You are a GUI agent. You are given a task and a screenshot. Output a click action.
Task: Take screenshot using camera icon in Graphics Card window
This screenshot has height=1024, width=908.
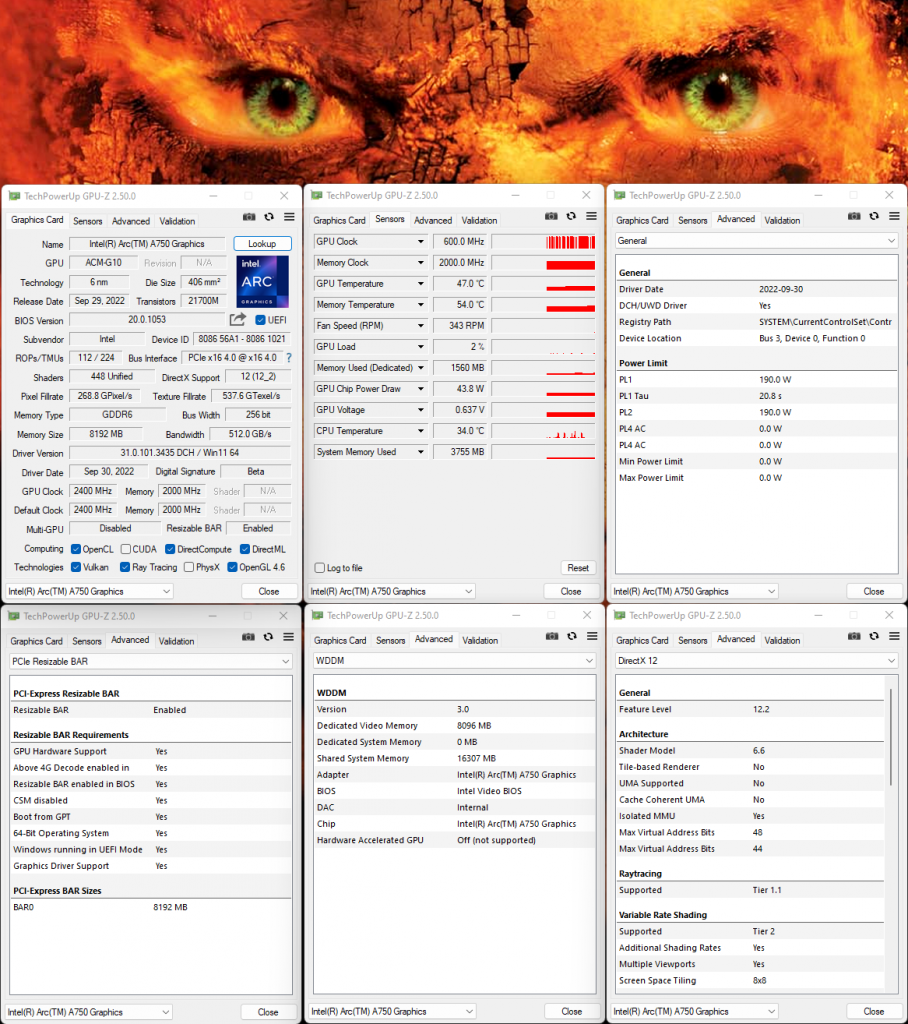249,217
